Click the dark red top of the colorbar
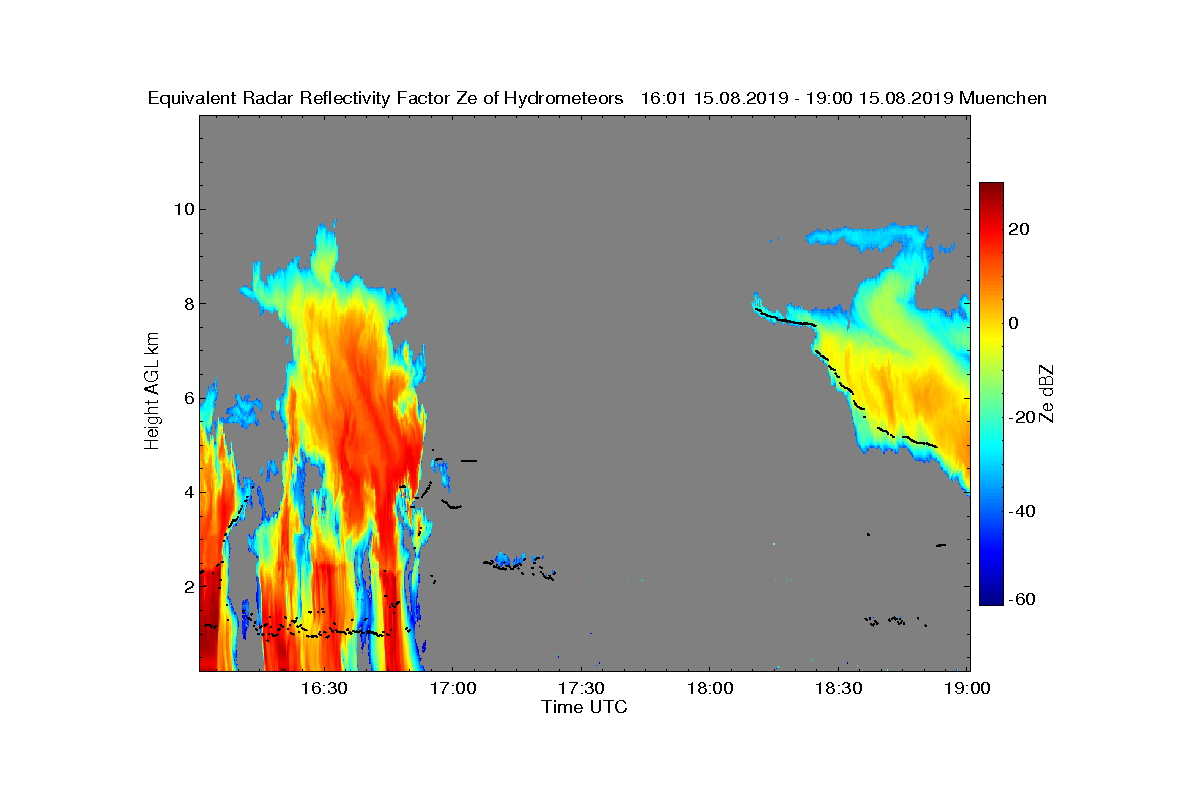Viewport: 1200px width, 800px height. pyautogui.click(x=991, y=190)
